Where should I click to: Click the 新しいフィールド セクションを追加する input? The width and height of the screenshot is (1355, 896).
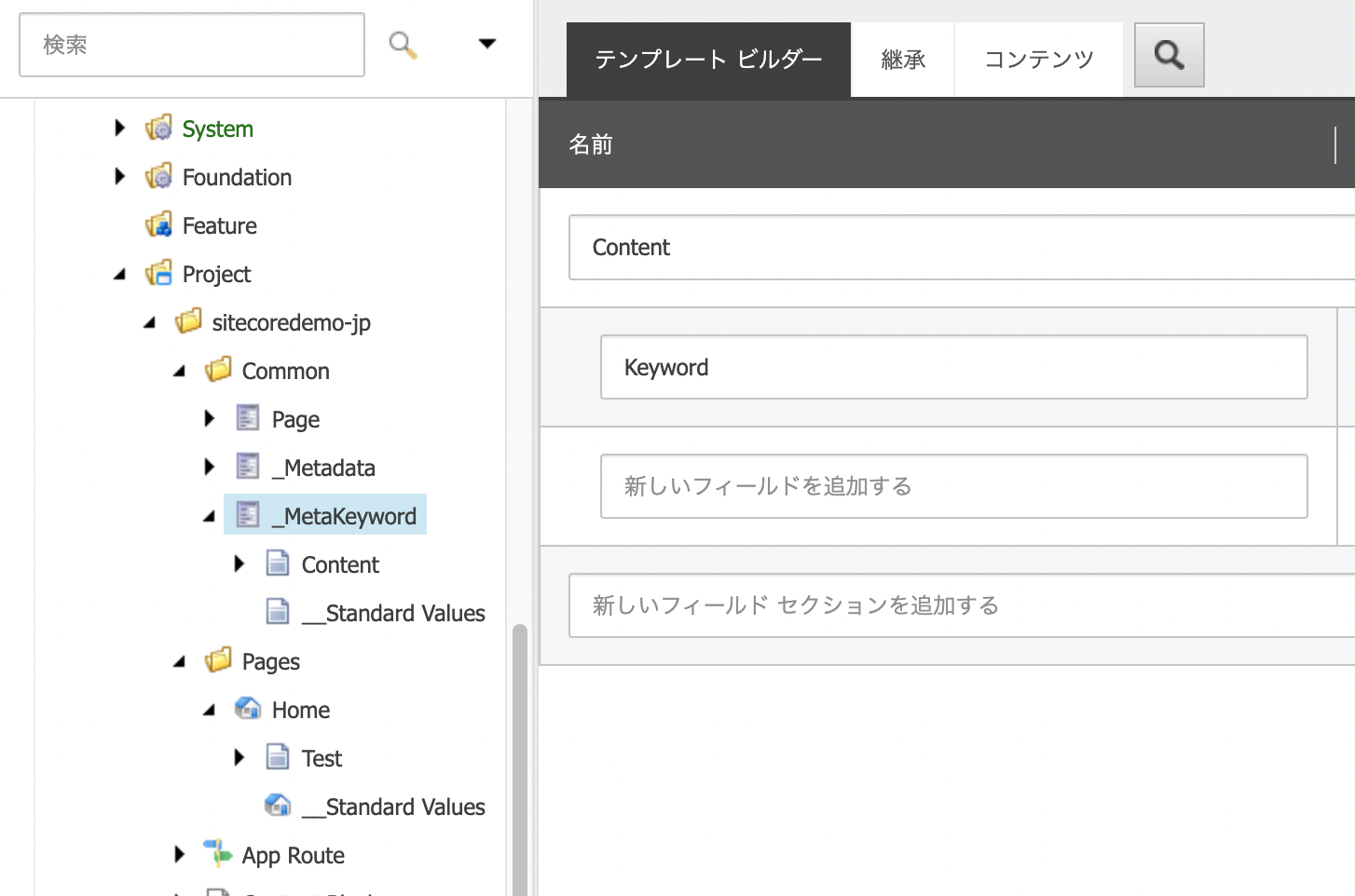click(962, 605)
